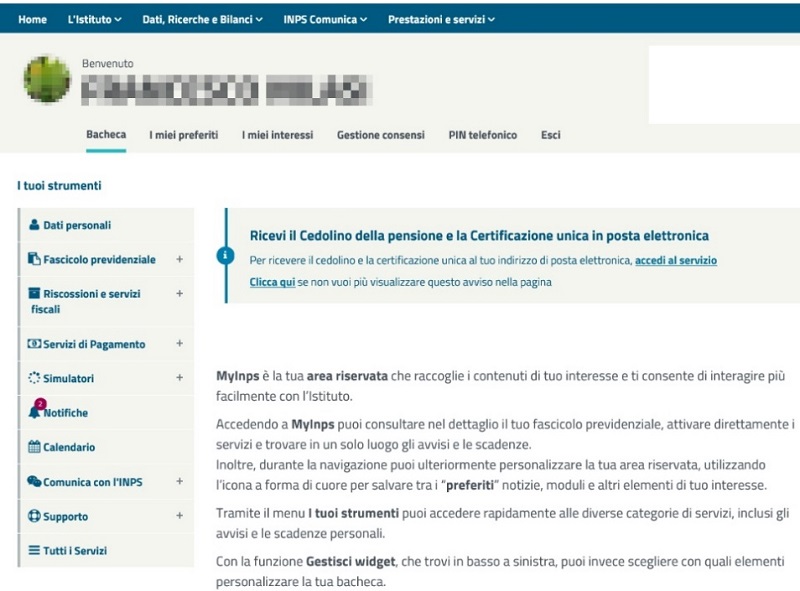Switch to the I miei preferiti tab
Screen dimensions: 800x591
coord(184,135)
